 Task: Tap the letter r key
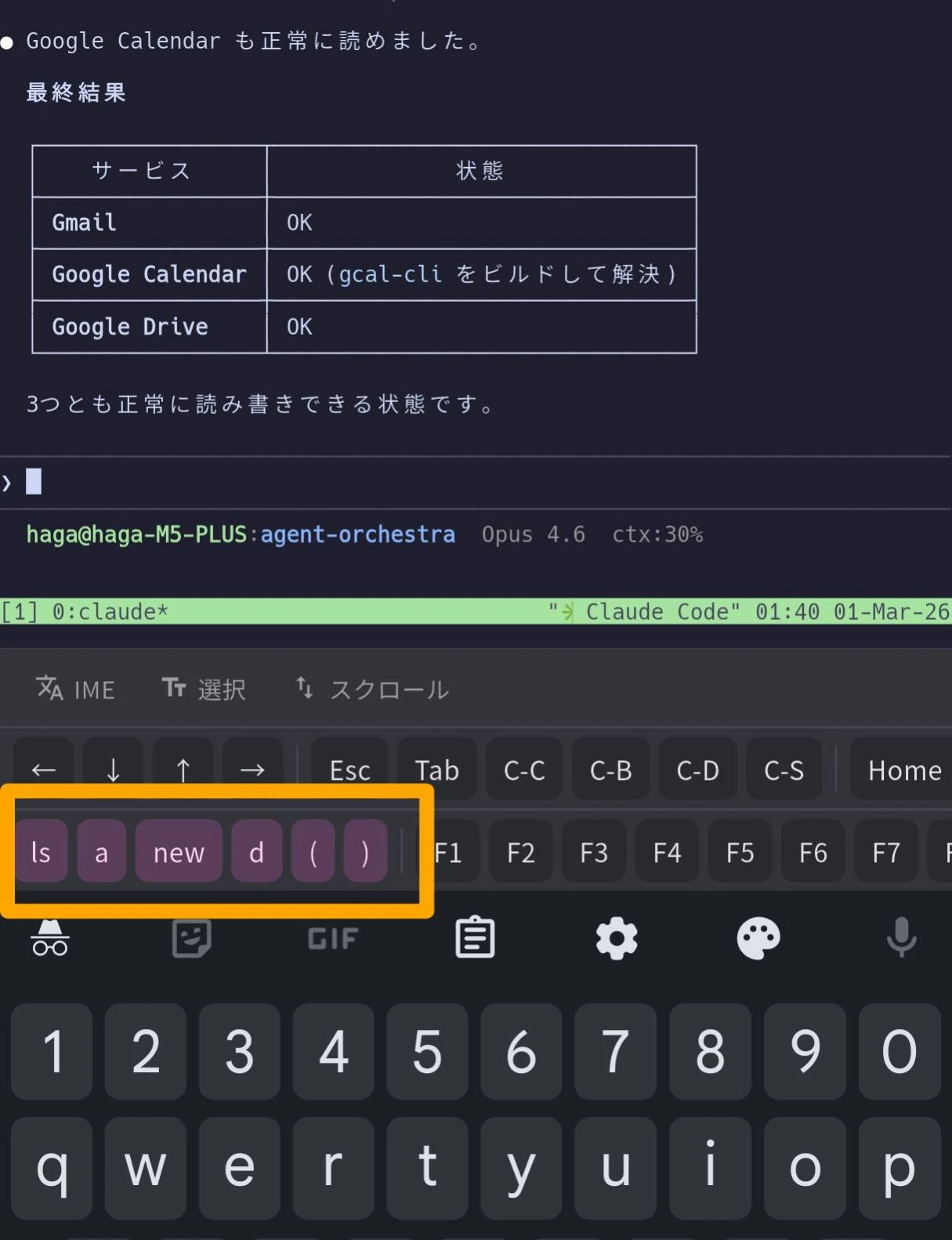click(334, 1166)
